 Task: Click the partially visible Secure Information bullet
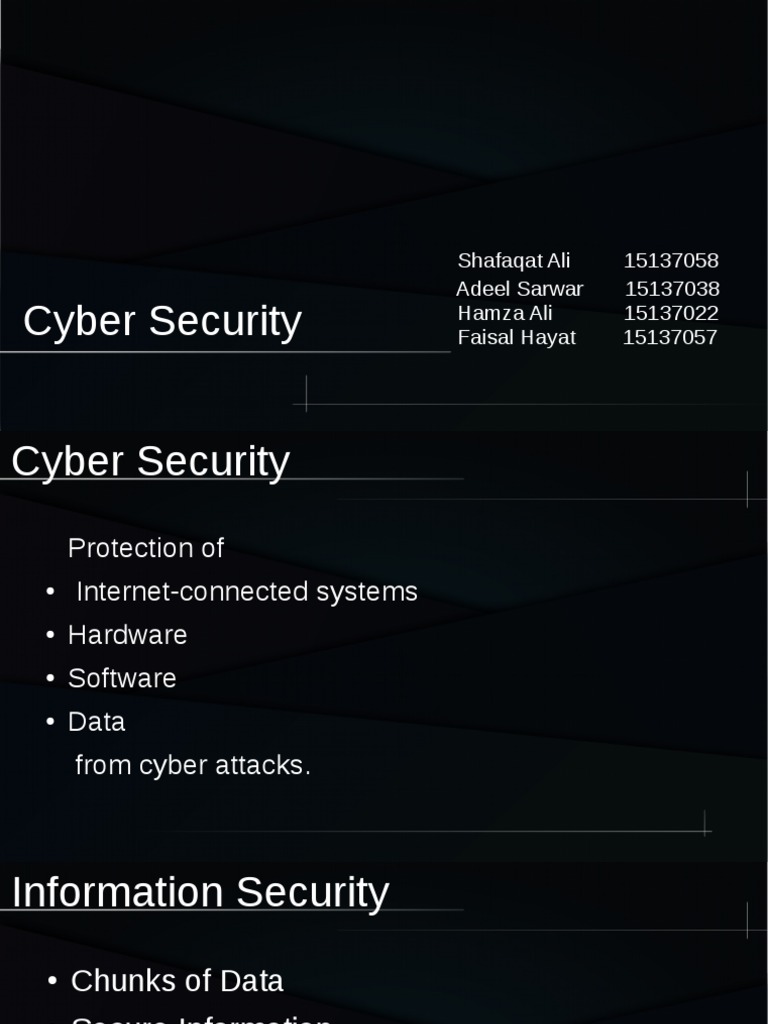[201, 1019]
